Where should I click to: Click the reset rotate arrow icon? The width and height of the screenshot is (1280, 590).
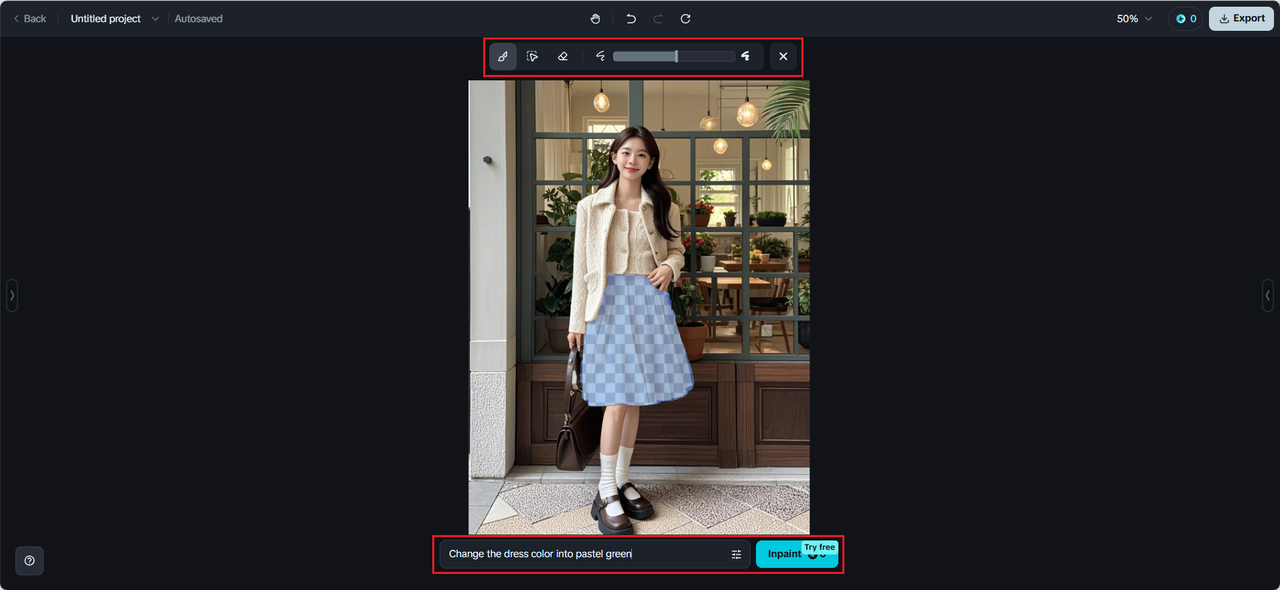[x=686, y=19]
